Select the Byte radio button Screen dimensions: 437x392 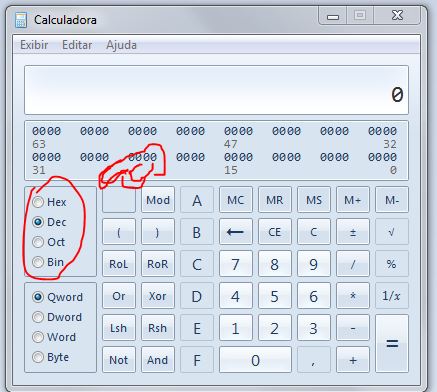click(x=38, y=357)
